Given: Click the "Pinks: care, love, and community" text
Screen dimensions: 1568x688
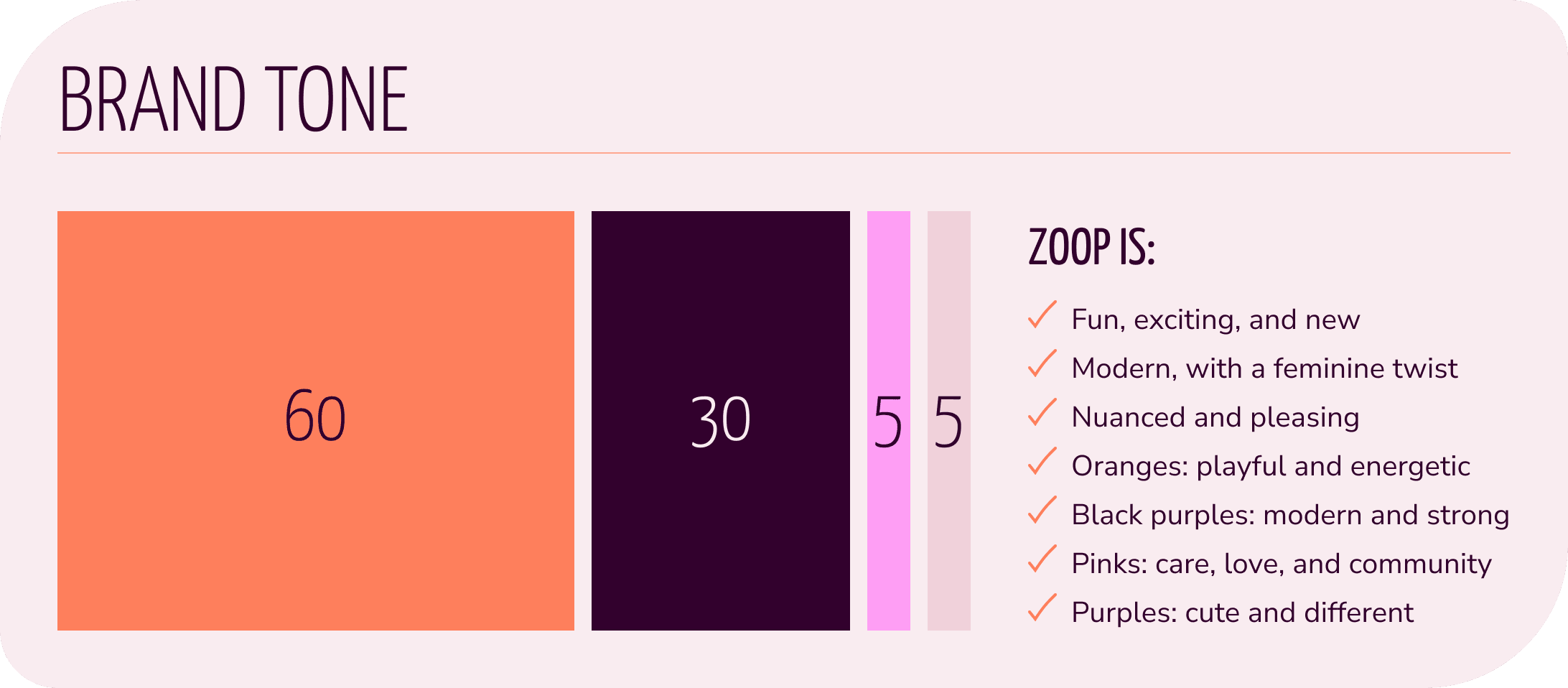Looking at the screenshot, I should (x=1282, y=564).
